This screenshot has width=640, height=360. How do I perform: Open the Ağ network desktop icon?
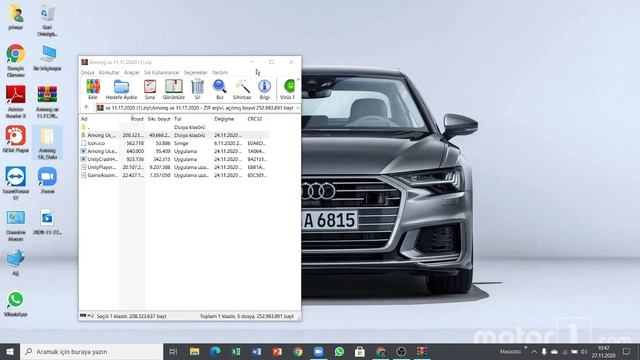pyautogui.click(x=16, y=263)
